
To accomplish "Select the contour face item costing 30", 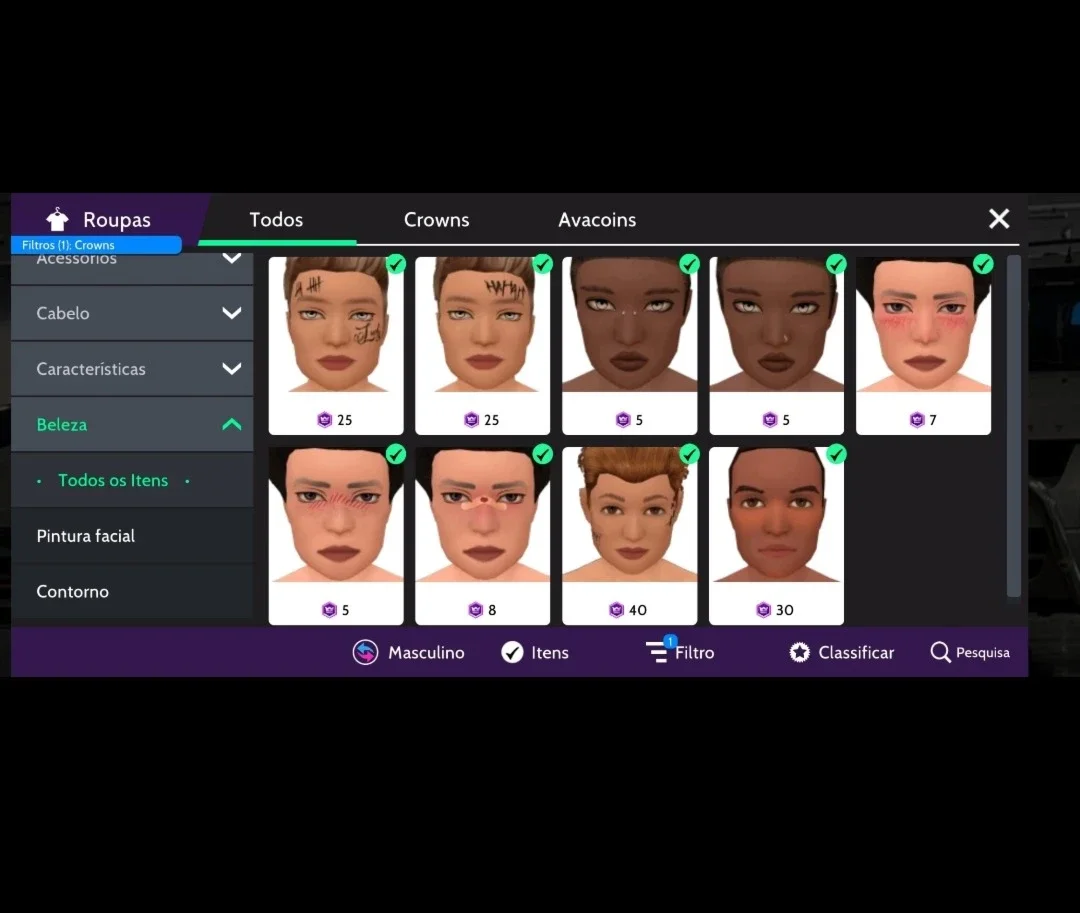I will click(776, 536).
